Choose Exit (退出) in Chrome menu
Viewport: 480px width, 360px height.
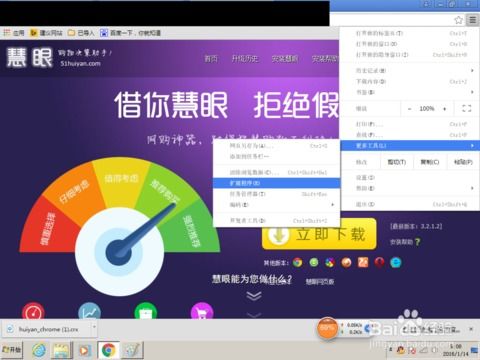click(x=410, y=204)
